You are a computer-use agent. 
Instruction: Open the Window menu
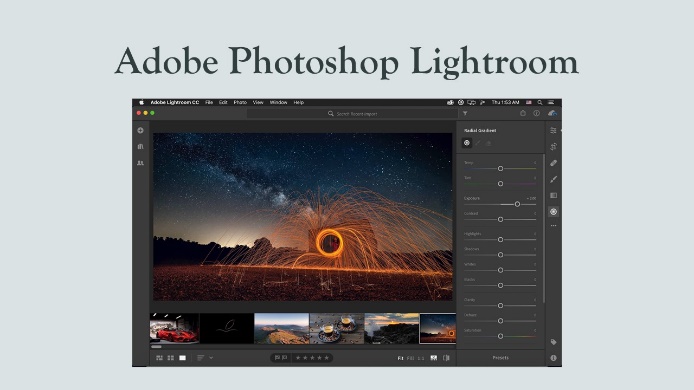pos(278,102)
